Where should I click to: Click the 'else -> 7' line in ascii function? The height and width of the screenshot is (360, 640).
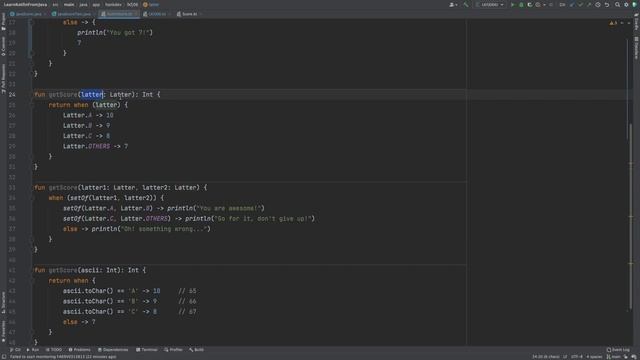(79, 322)
